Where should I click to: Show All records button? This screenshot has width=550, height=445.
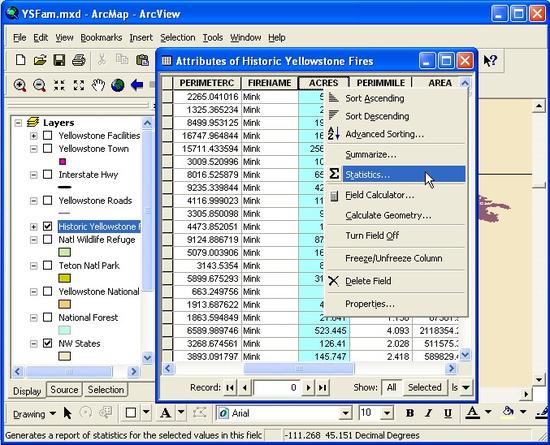click(391, 387)
